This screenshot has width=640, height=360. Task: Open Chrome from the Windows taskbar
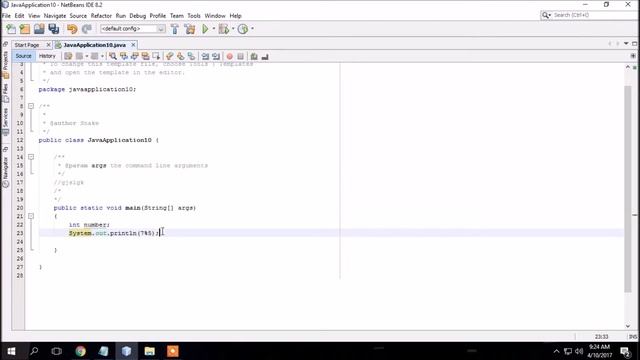tap(80, 351)
